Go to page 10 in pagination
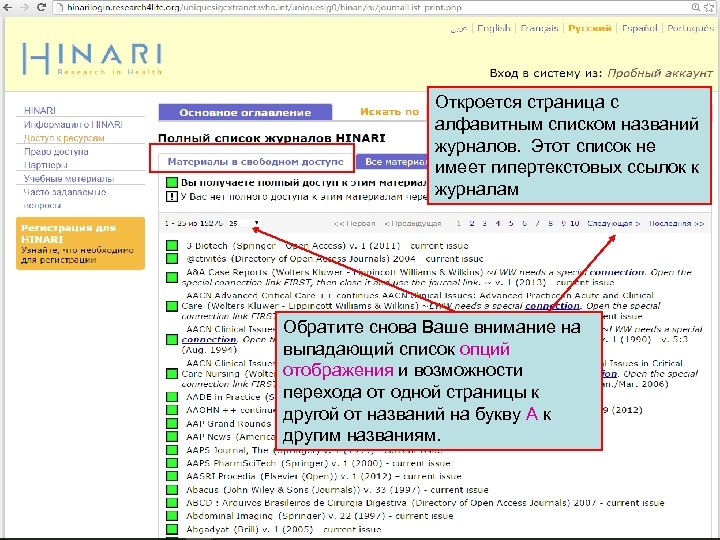 point(574,224)
